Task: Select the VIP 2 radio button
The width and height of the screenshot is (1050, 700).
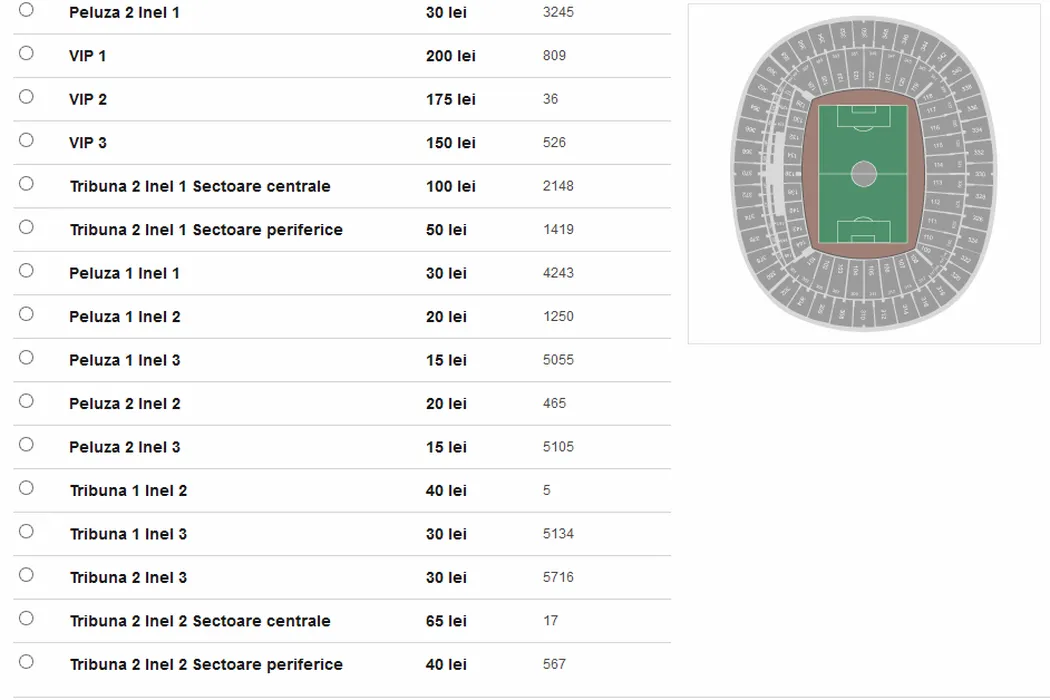Action: (26, 97)
